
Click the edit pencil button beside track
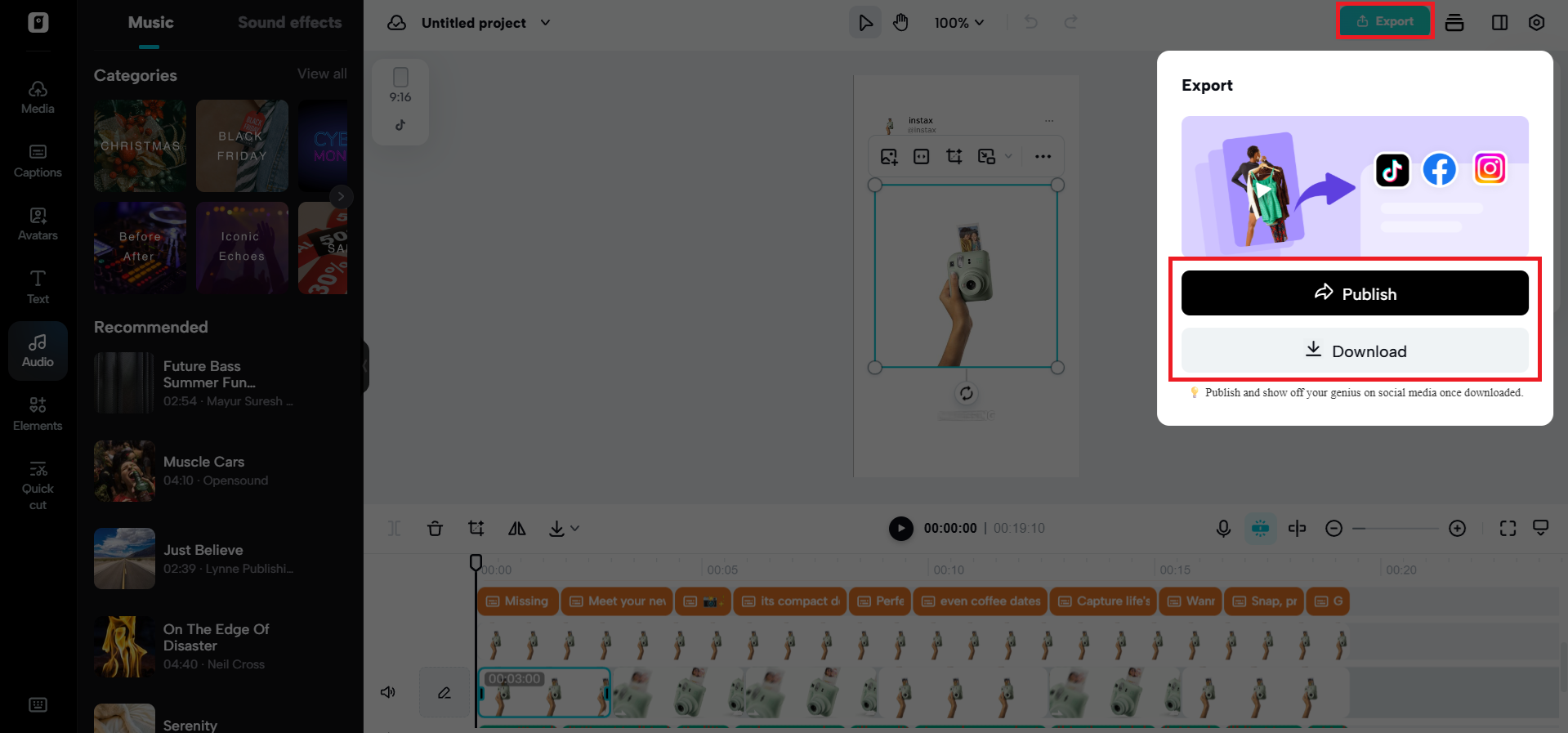coord(444,692)
